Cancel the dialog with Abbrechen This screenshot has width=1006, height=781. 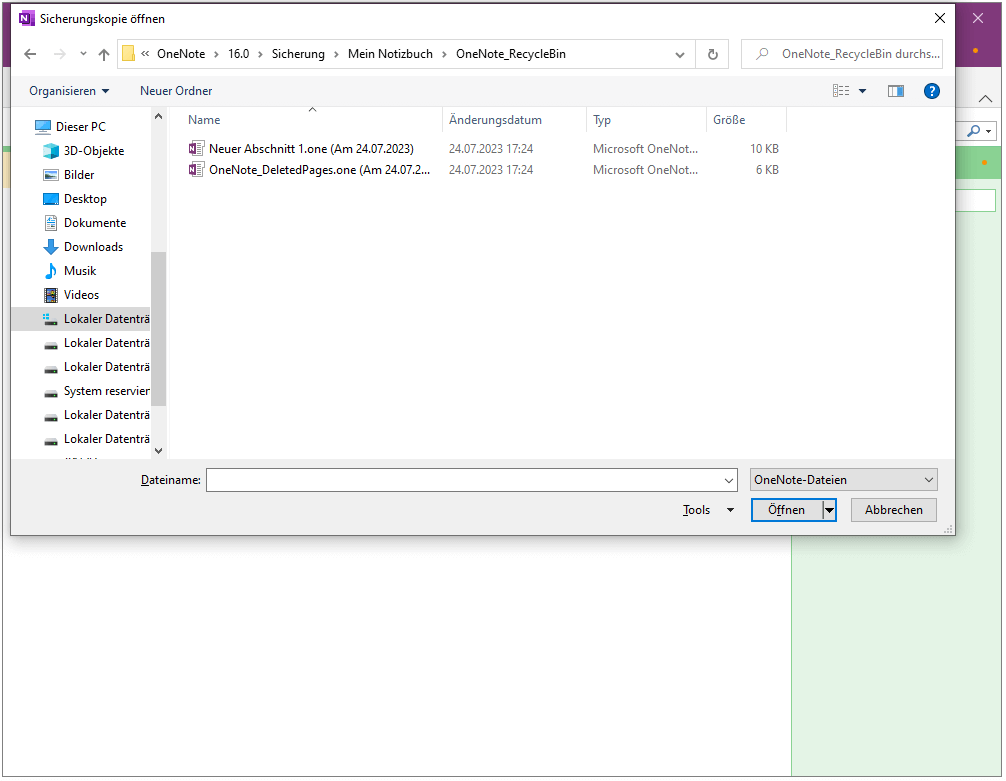(892, 510)
